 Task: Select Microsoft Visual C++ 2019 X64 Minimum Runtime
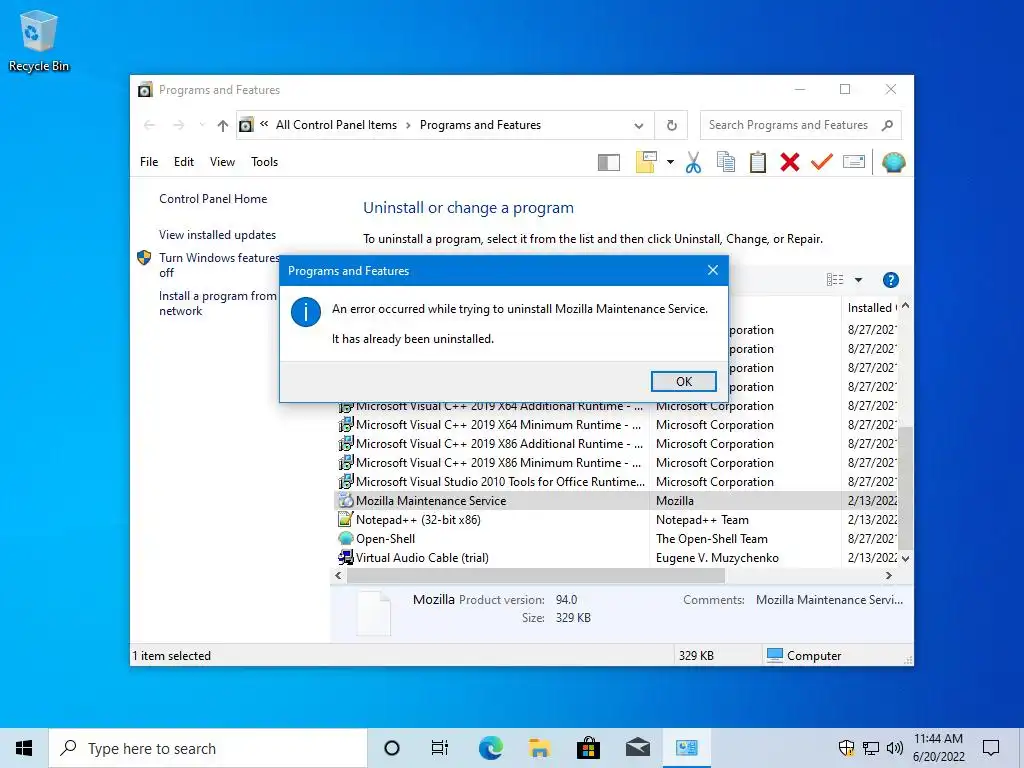click(x=498, y=425)
